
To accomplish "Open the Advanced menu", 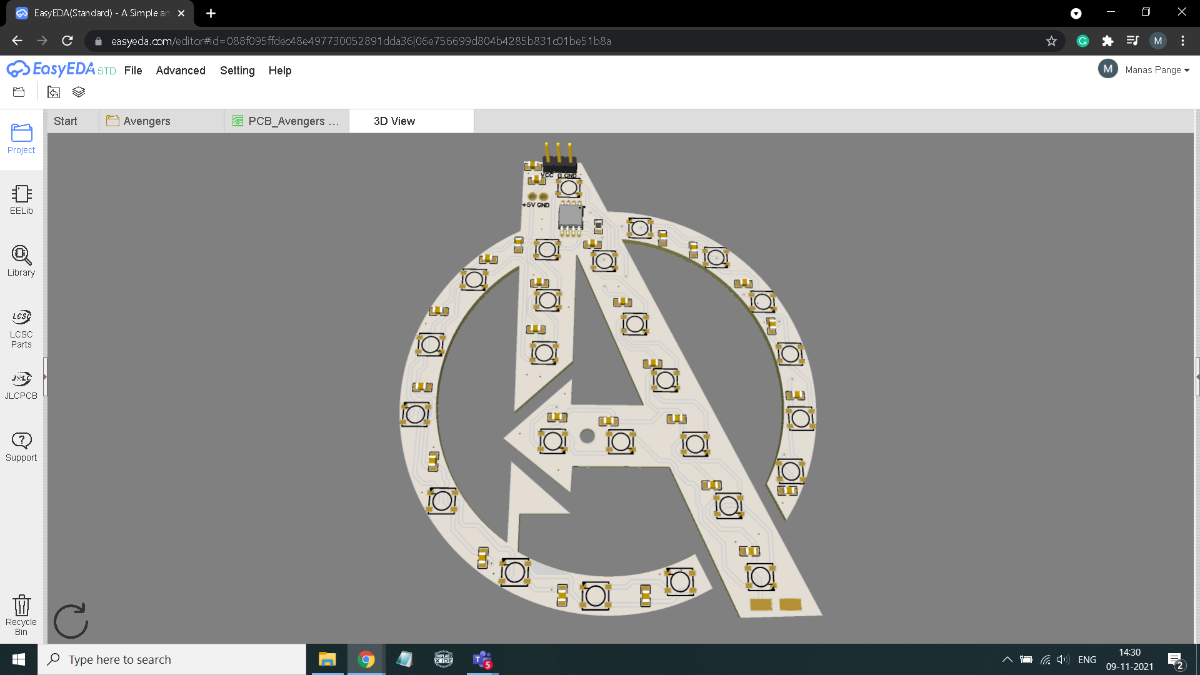I will coord(181,70).
